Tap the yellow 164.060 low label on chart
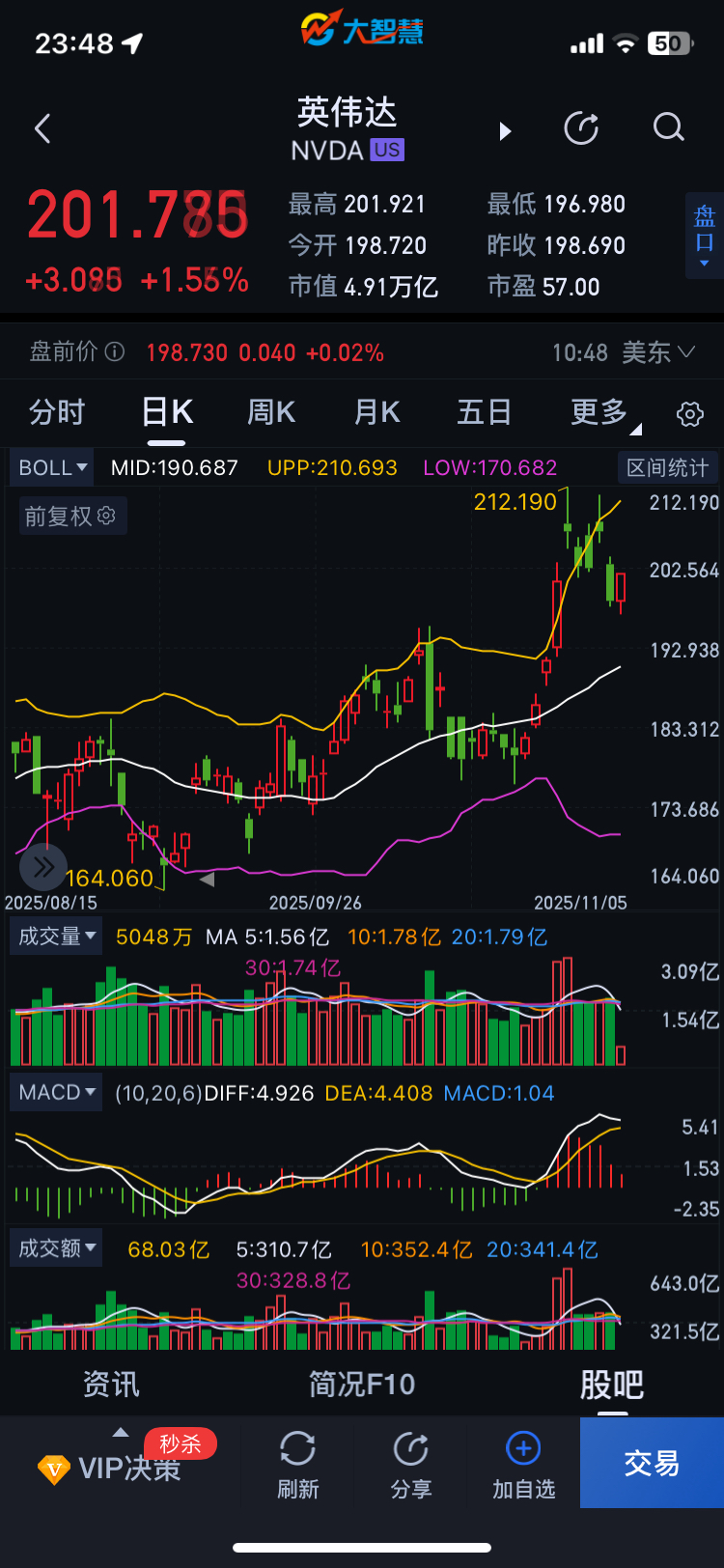Image resolution: width=724 pixels, height=1568 pixels. coord(109,878)
